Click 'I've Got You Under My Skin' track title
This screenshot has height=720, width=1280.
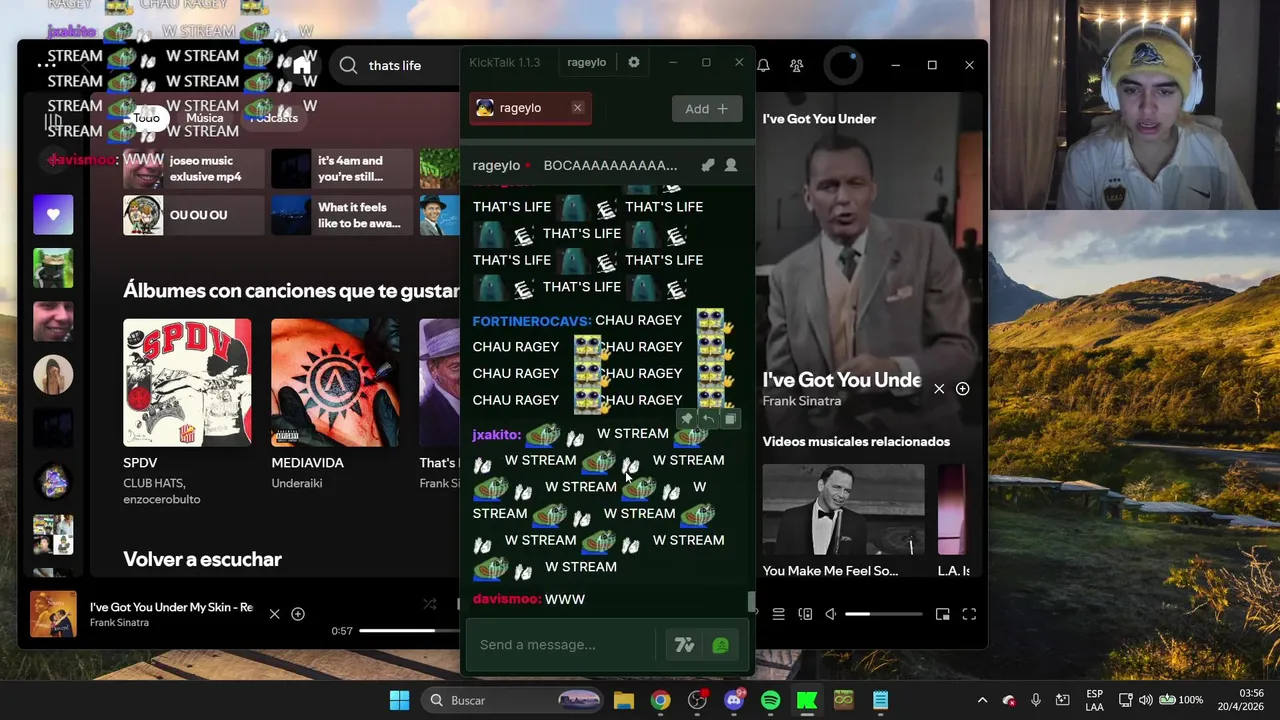point(171,608)
